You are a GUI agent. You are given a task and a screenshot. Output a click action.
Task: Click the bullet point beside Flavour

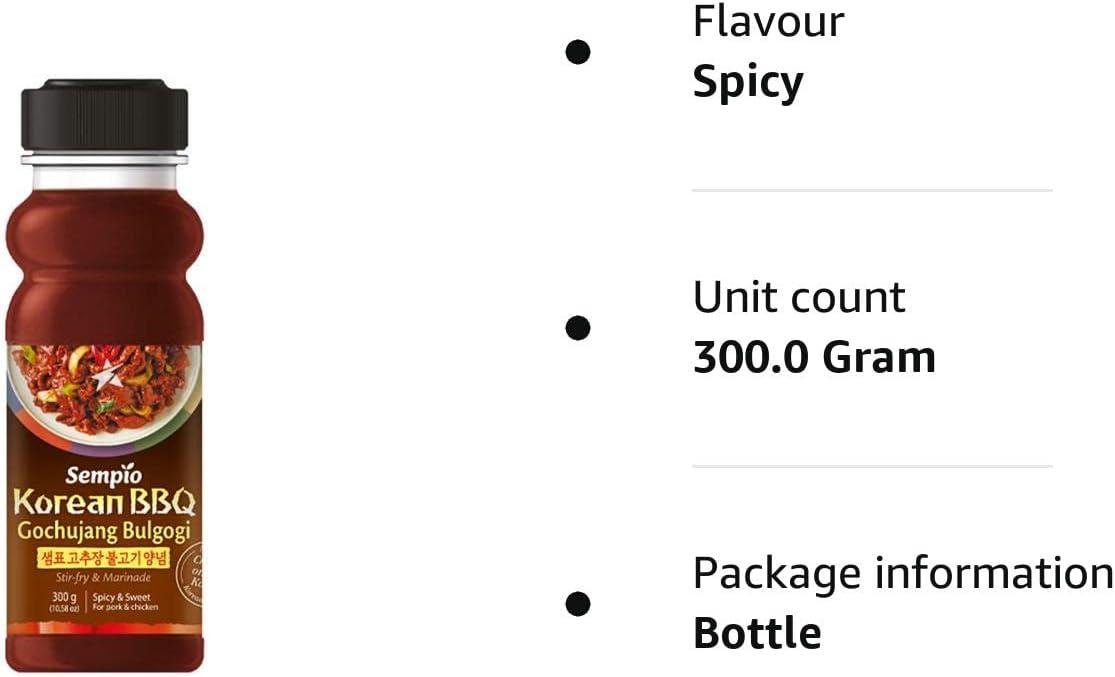(x=577, y=52)
